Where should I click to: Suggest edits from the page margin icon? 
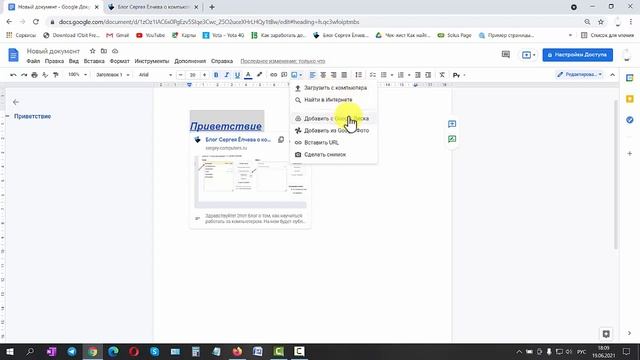coord(452,139)
